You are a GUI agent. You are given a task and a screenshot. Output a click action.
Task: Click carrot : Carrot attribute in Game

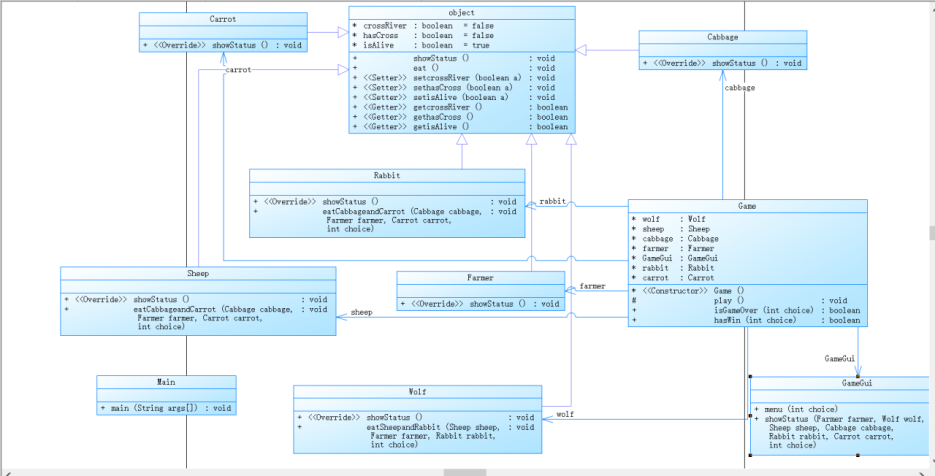[673, 277]
